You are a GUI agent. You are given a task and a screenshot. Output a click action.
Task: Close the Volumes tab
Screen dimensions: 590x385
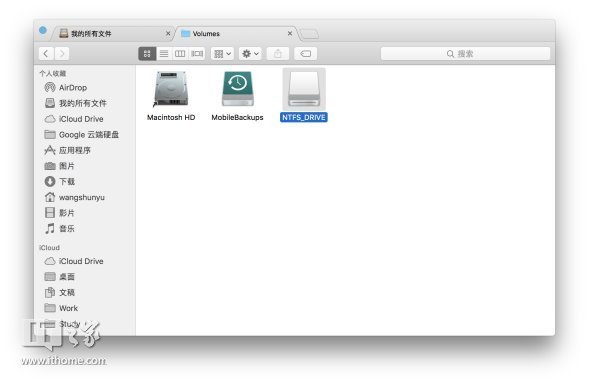tap(290, 33)
